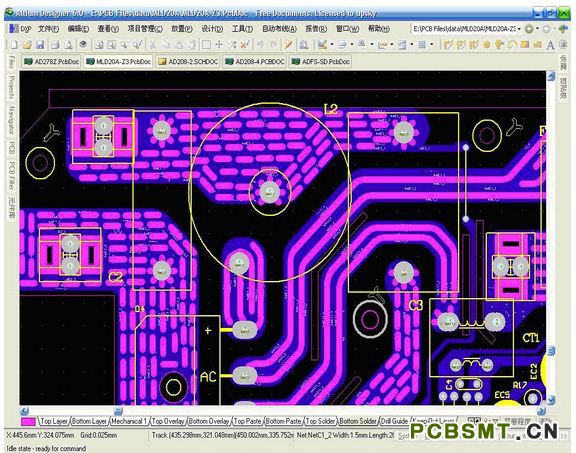
Task: Click the printer icon in the toolbar
Action: coord(55,45)
